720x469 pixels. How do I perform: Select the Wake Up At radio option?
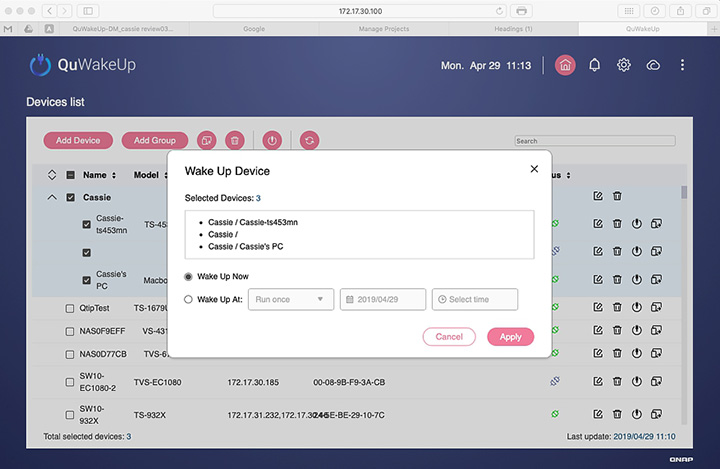pyautogui.click(x=190, y=299)
